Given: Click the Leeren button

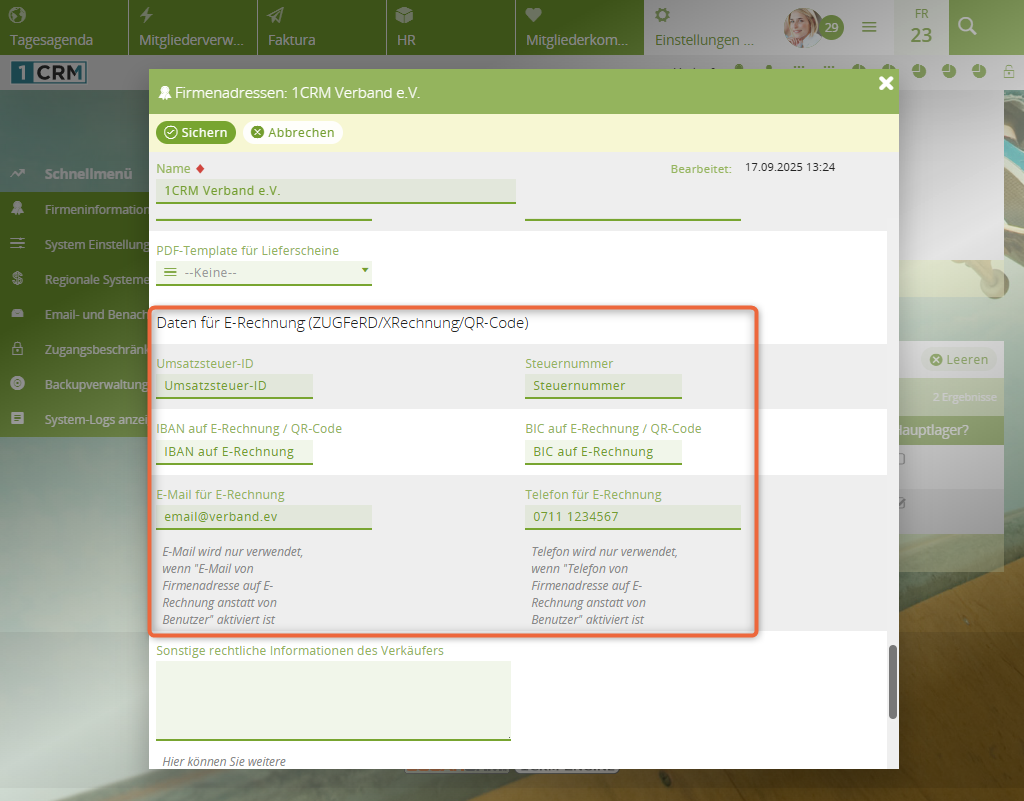Looking at the screenshot, I should 958,360.
